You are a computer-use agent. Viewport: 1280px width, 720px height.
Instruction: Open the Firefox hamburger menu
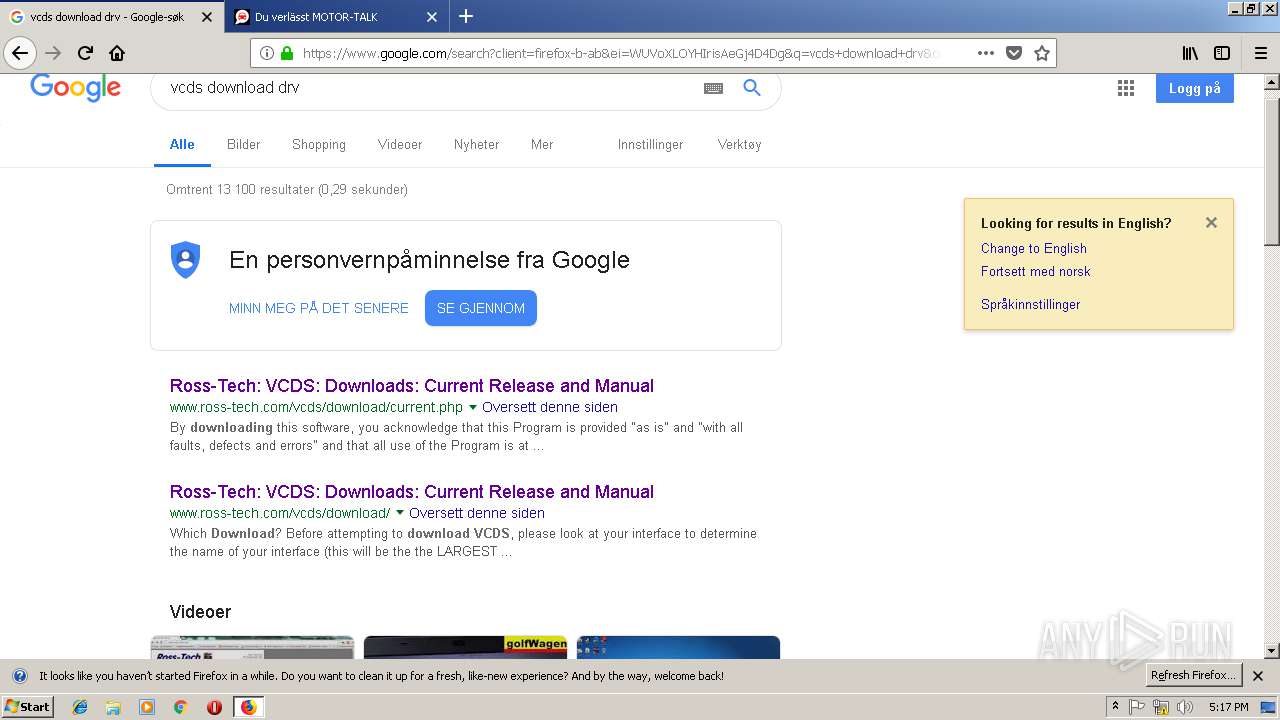(x=1260, y=53)
